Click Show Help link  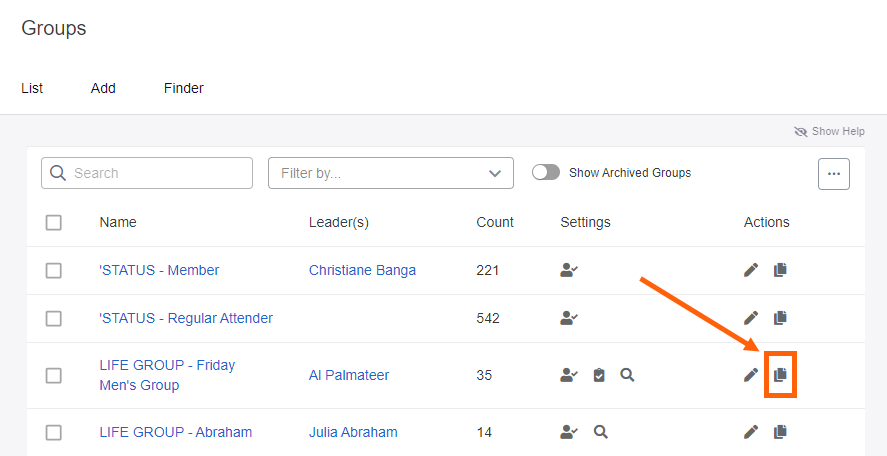pyautogui.click(x=830, y=131)
